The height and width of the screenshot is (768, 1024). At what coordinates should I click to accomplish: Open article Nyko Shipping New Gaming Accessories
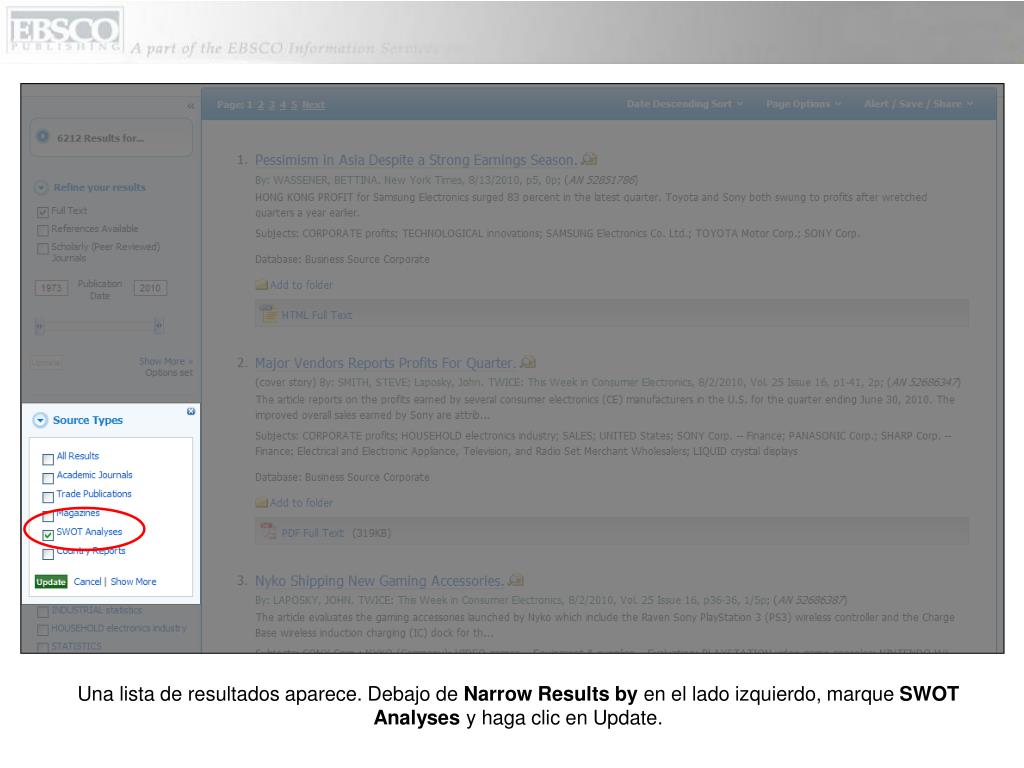[379, 581]
